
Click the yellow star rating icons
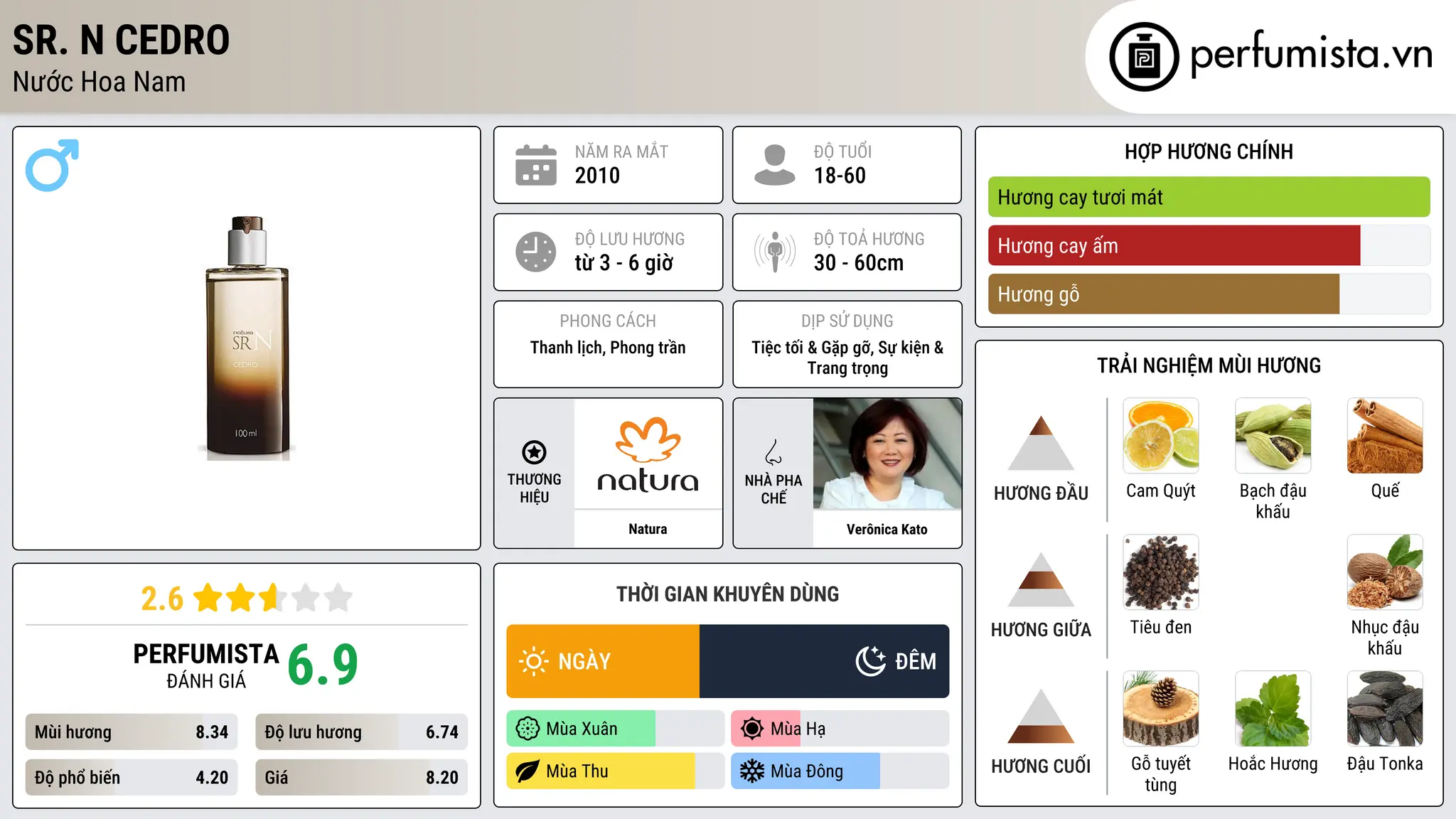(272, 598)
